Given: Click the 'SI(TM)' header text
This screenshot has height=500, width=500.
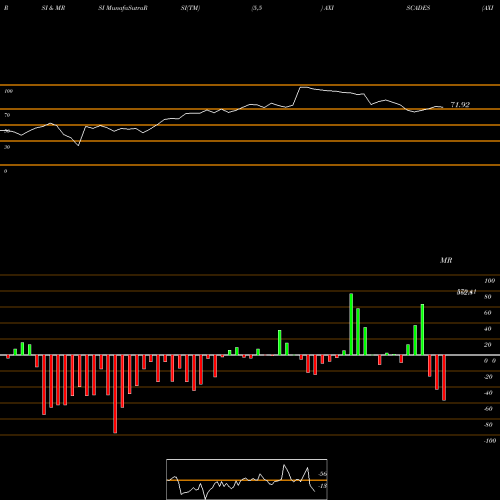Looking at the screenshot, I should 190,8.
